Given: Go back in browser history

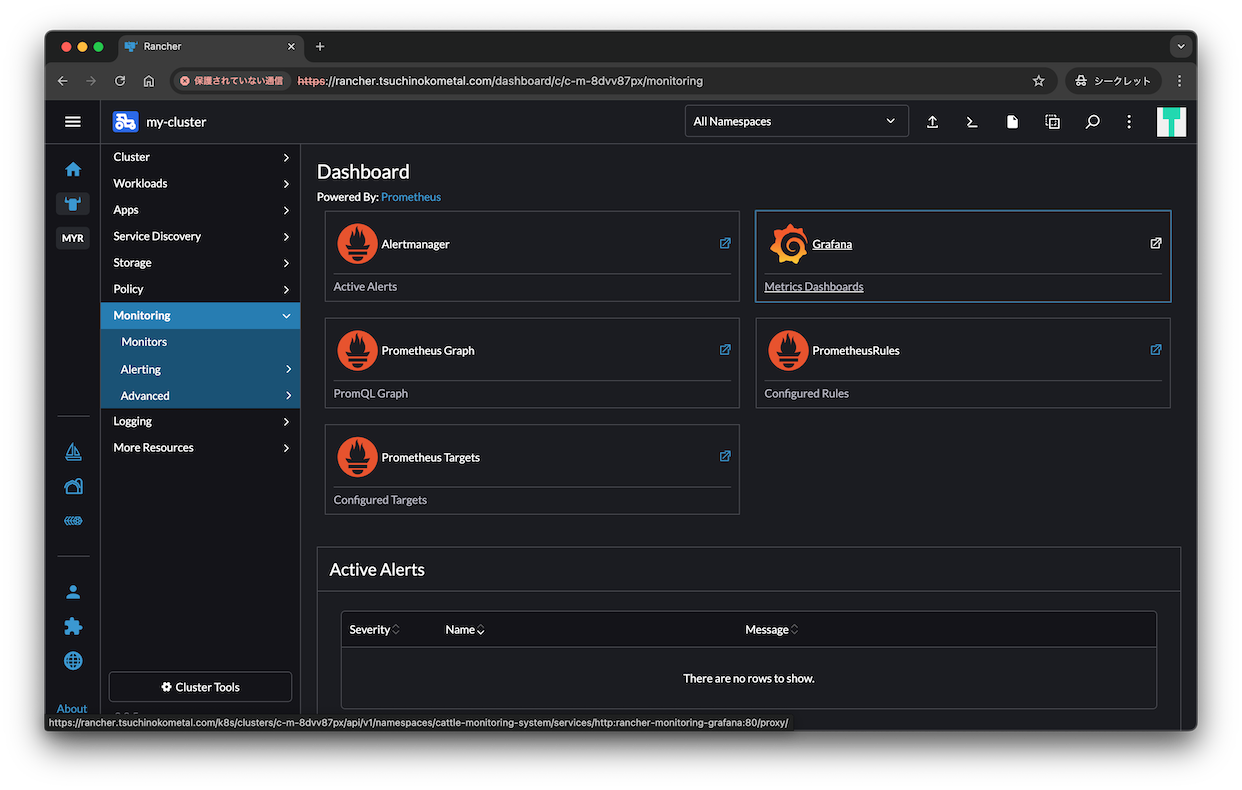Looking at the screenshot, I should 62,81.
